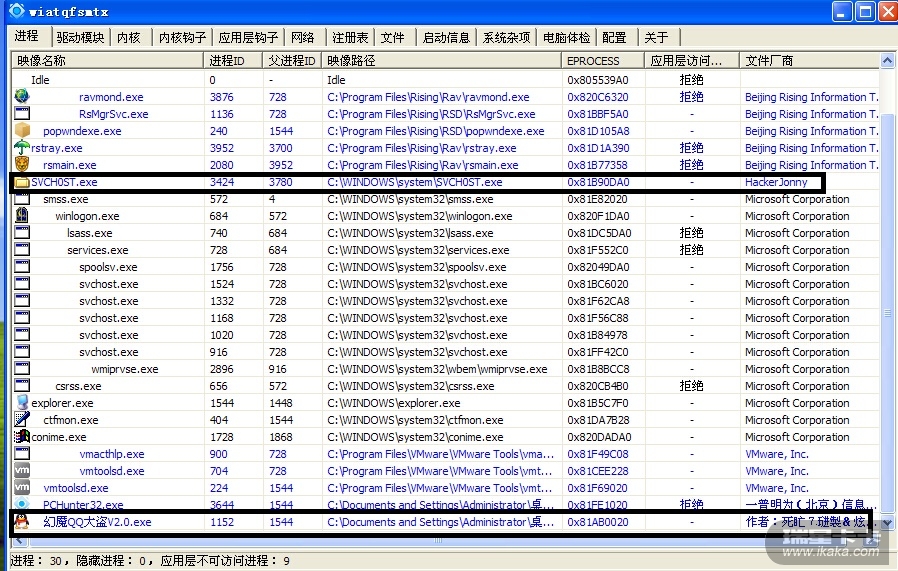Screen dimensions: 898x571
Task: Open the 电脑体检 tab
Action: [566, 38]
